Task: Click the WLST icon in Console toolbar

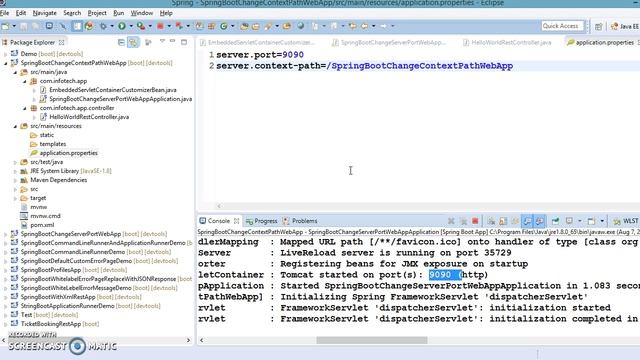Action: click(626, 221)
